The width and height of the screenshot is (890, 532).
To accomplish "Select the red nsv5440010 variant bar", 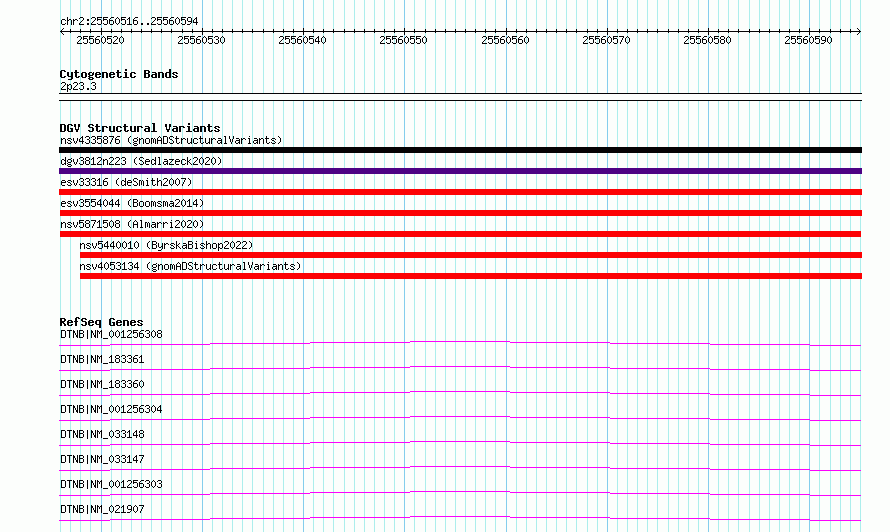I will [471, 255].
